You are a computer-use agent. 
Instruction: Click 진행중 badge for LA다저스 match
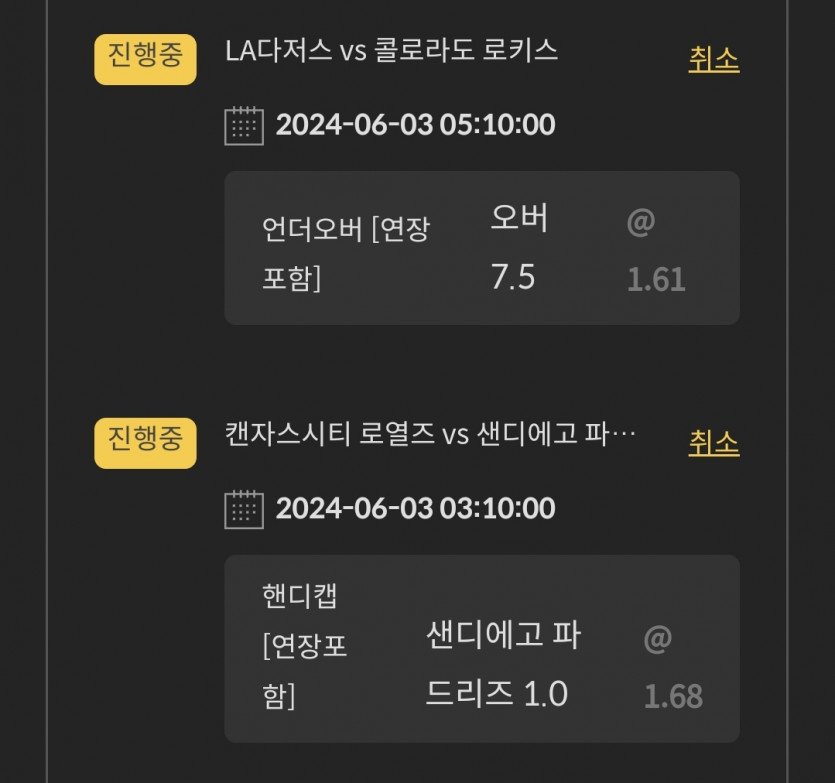pos(145,58)
